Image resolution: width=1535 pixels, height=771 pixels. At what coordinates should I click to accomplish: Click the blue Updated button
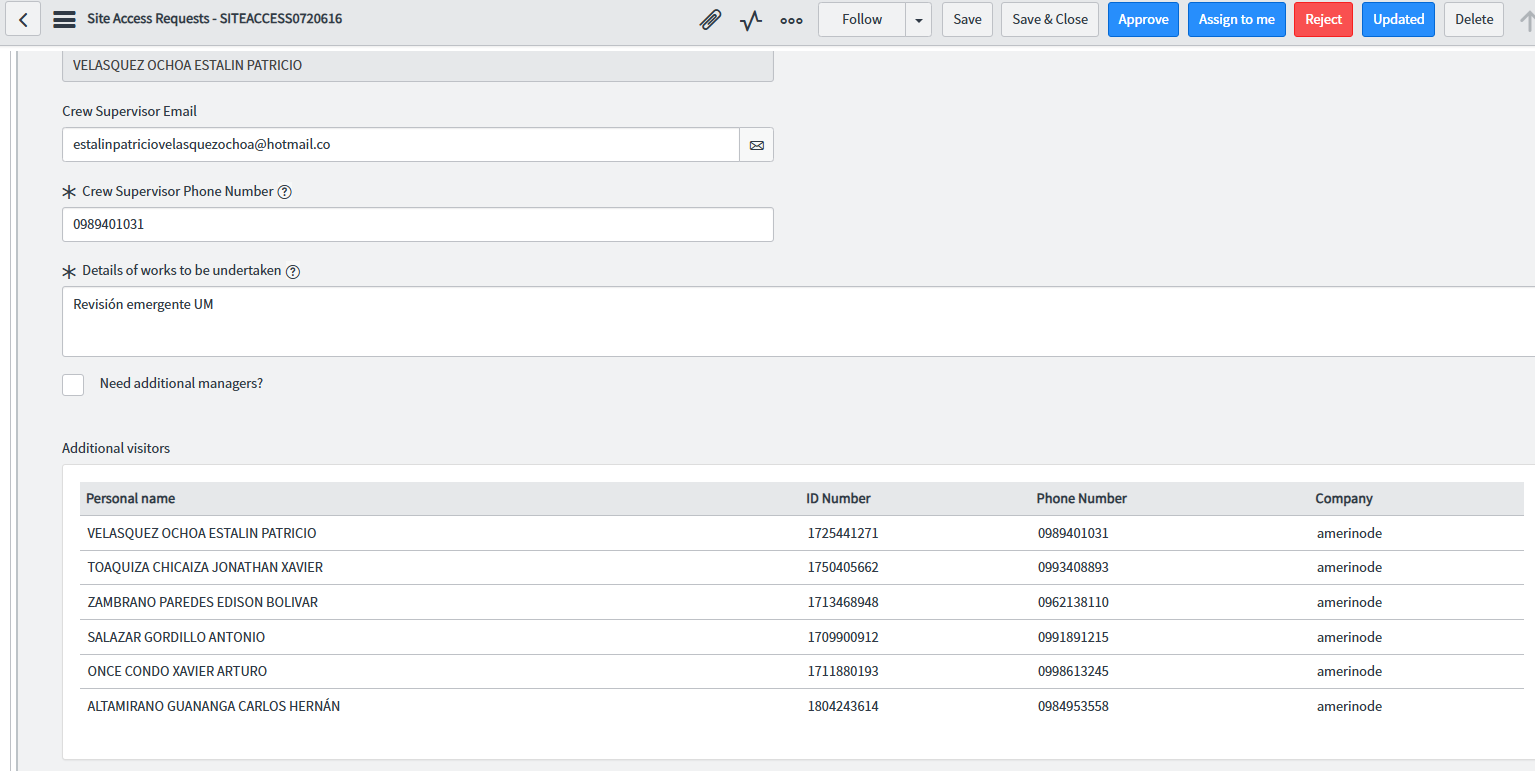1398,20
